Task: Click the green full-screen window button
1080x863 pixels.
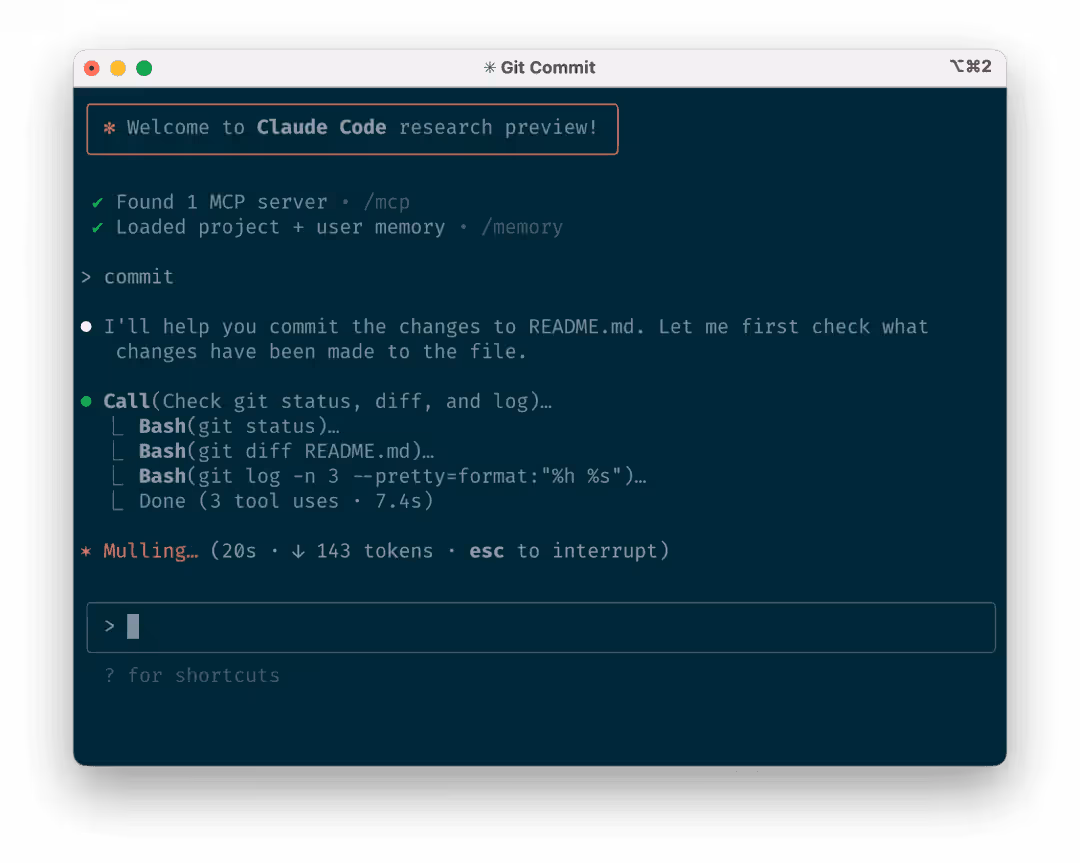Action: click(144, 68)
